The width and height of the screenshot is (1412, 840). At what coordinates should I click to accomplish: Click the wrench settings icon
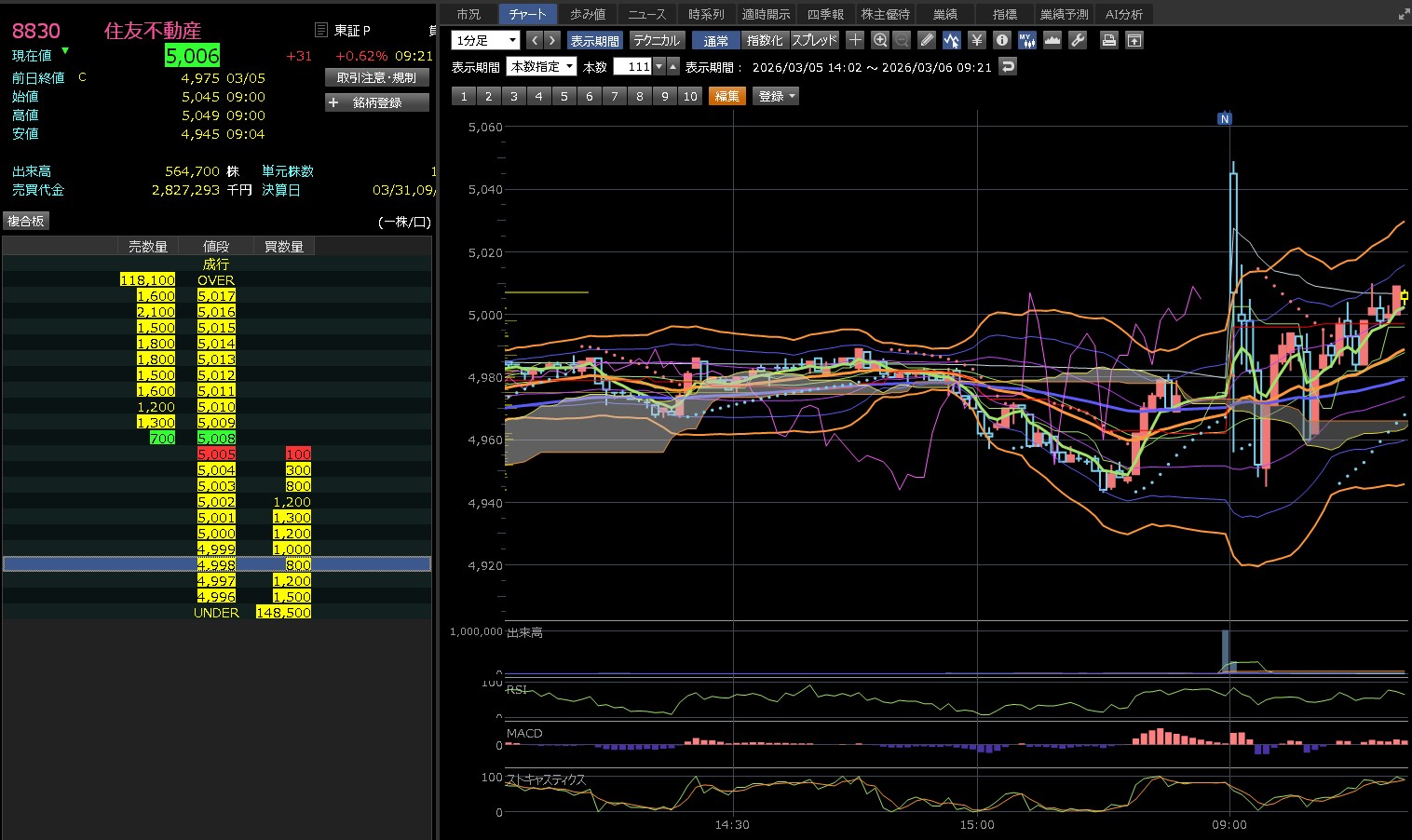coord(1078,40)
